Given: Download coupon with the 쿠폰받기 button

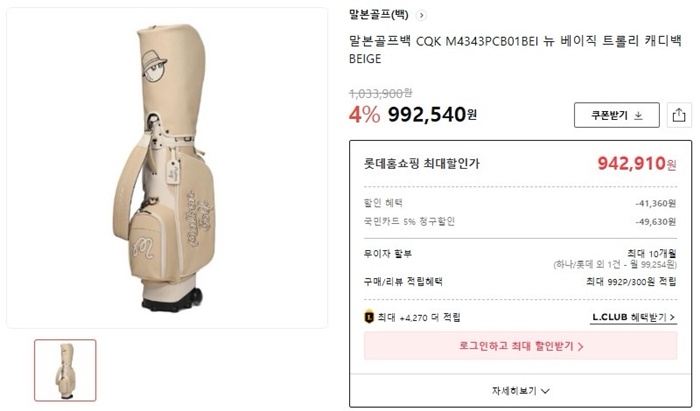Looking at the screenshot, I should click(x=616, y=115).
